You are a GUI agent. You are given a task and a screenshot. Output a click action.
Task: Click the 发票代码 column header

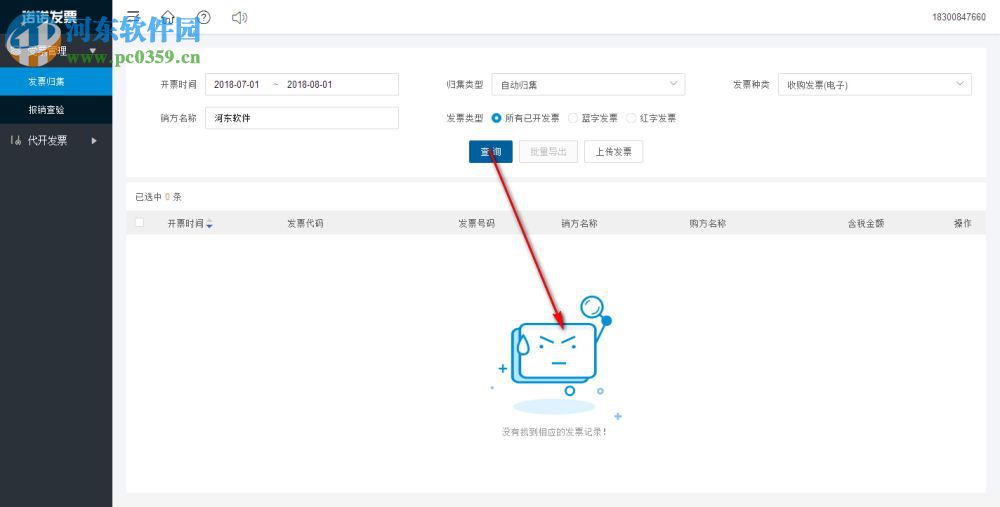(305, 224)
